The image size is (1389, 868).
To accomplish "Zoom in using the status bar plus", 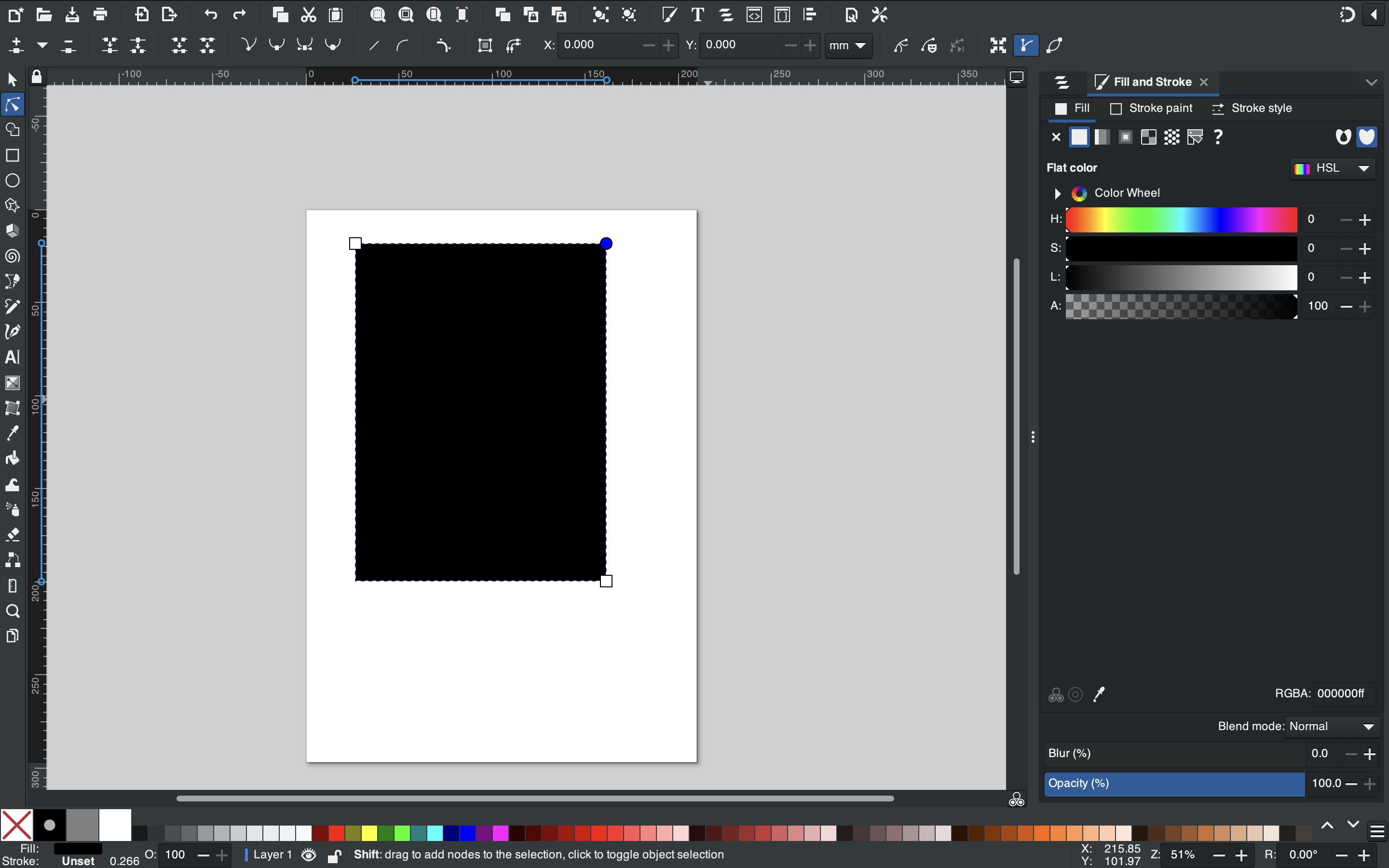I will pos(1241,855).
